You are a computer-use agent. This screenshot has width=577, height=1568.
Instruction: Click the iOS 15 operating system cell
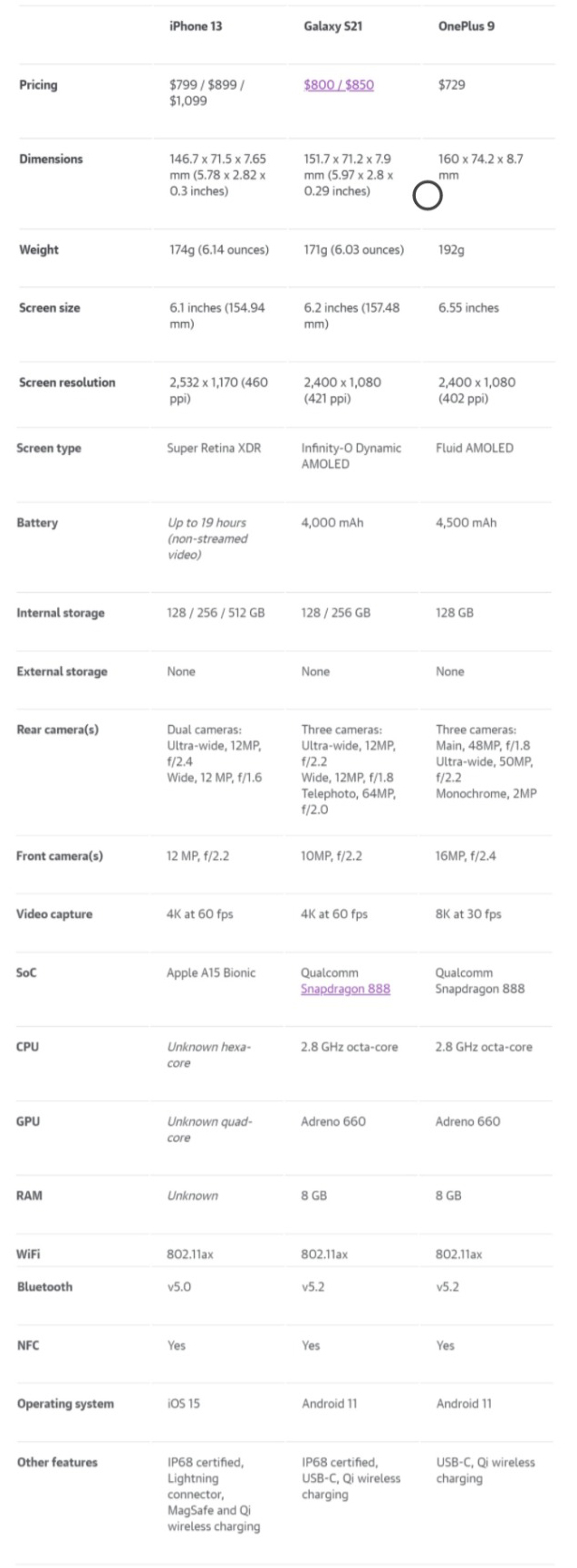point(184,1403)
